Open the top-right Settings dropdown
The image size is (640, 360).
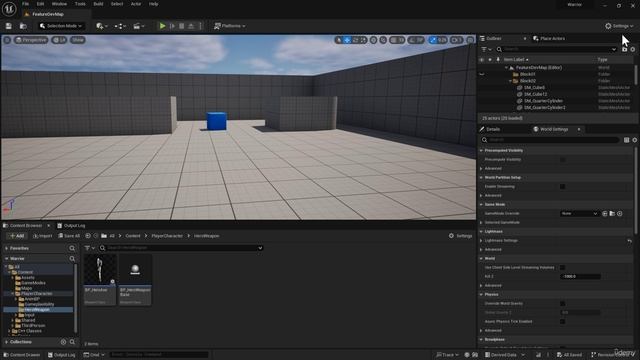(x=619, y=26)
